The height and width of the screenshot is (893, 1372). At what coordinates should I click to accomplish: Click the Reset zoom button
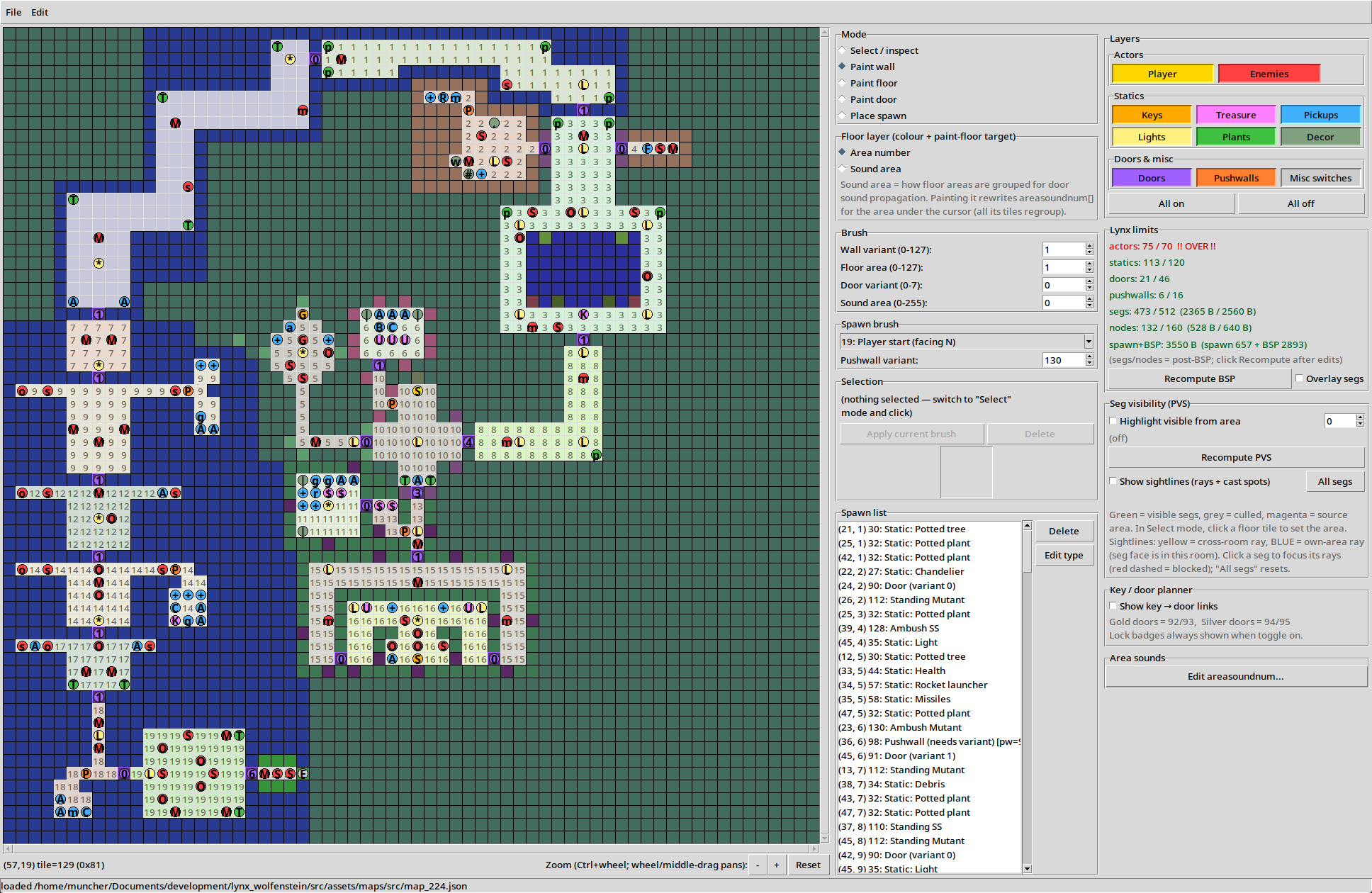tap(808, 865)
